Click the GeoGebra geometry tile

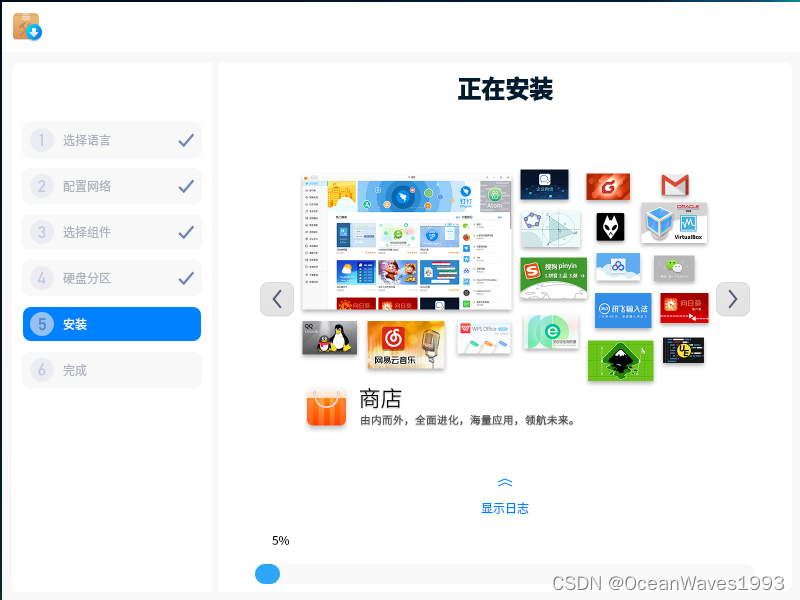click(x=551, y=229)
